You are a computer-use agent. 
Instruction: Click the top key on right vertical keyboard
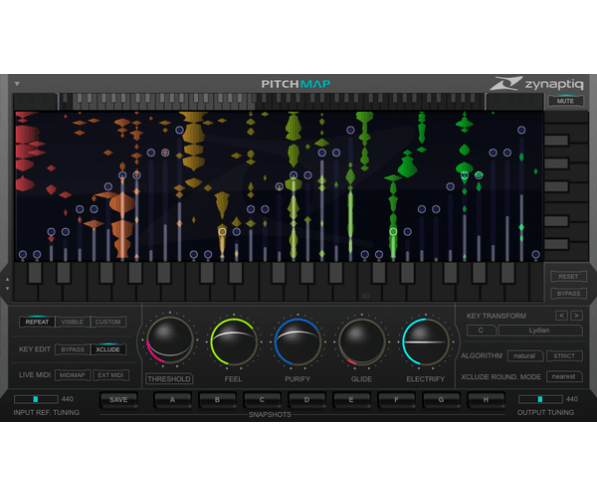(x=566, y=117)
